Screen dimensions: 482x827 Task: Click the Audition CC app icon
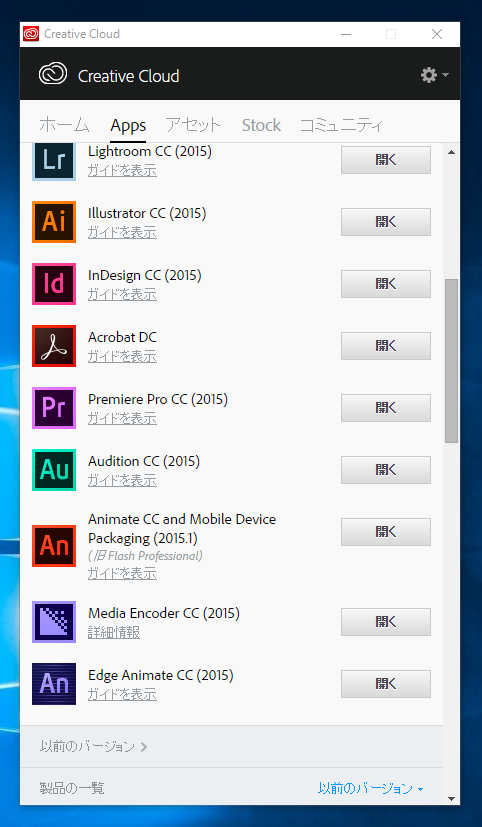(x=54, y=470)
